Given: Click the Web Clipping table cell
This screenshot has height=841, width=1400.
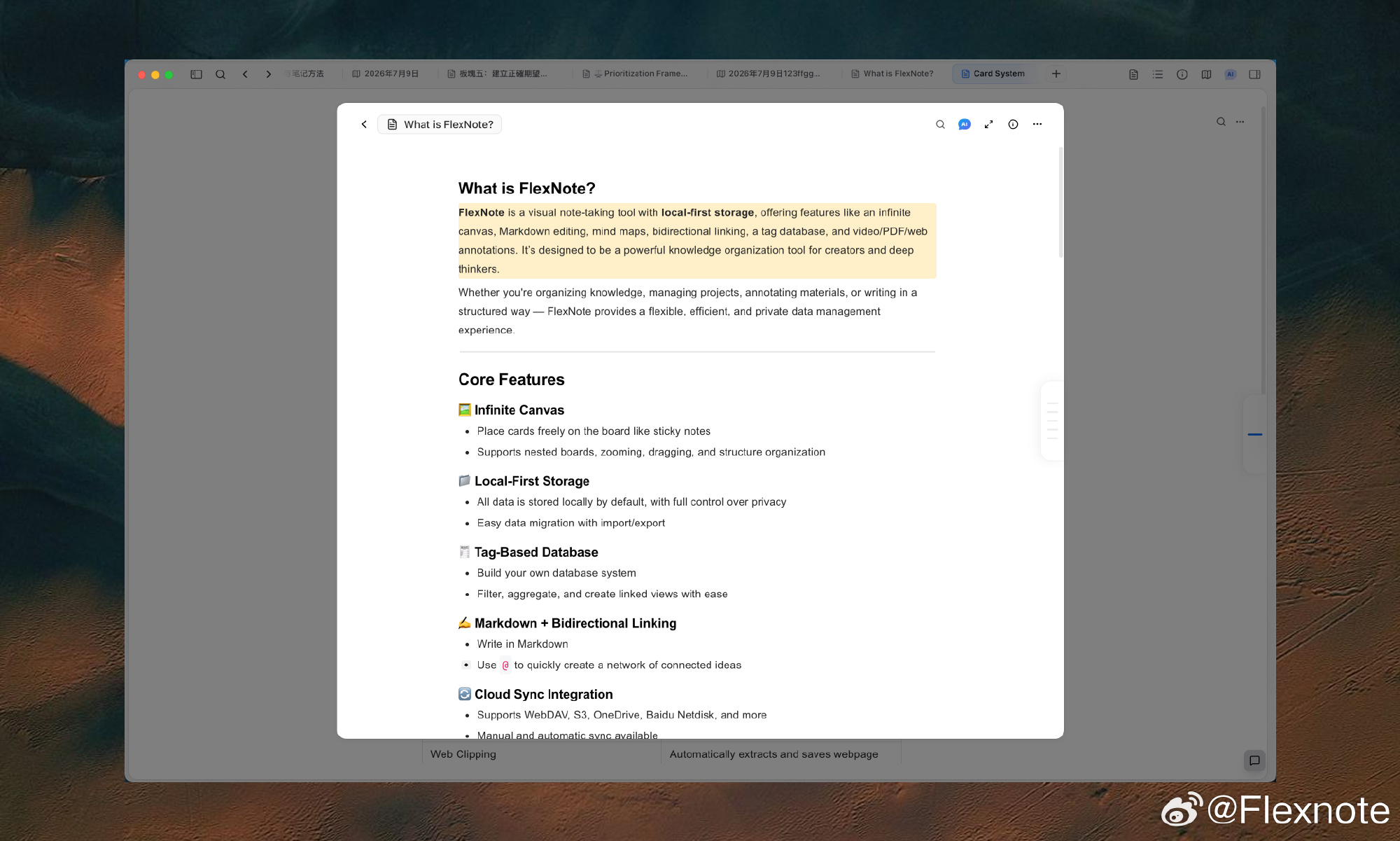Looking at the screenshot, I should [x=542, y=754].
